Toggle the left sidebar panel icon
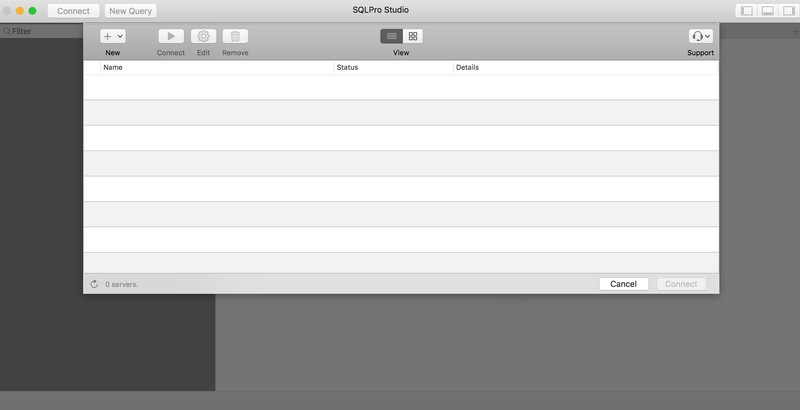This screenshot has height=410, width=800. pyautogui.click(x=746, y=11)
